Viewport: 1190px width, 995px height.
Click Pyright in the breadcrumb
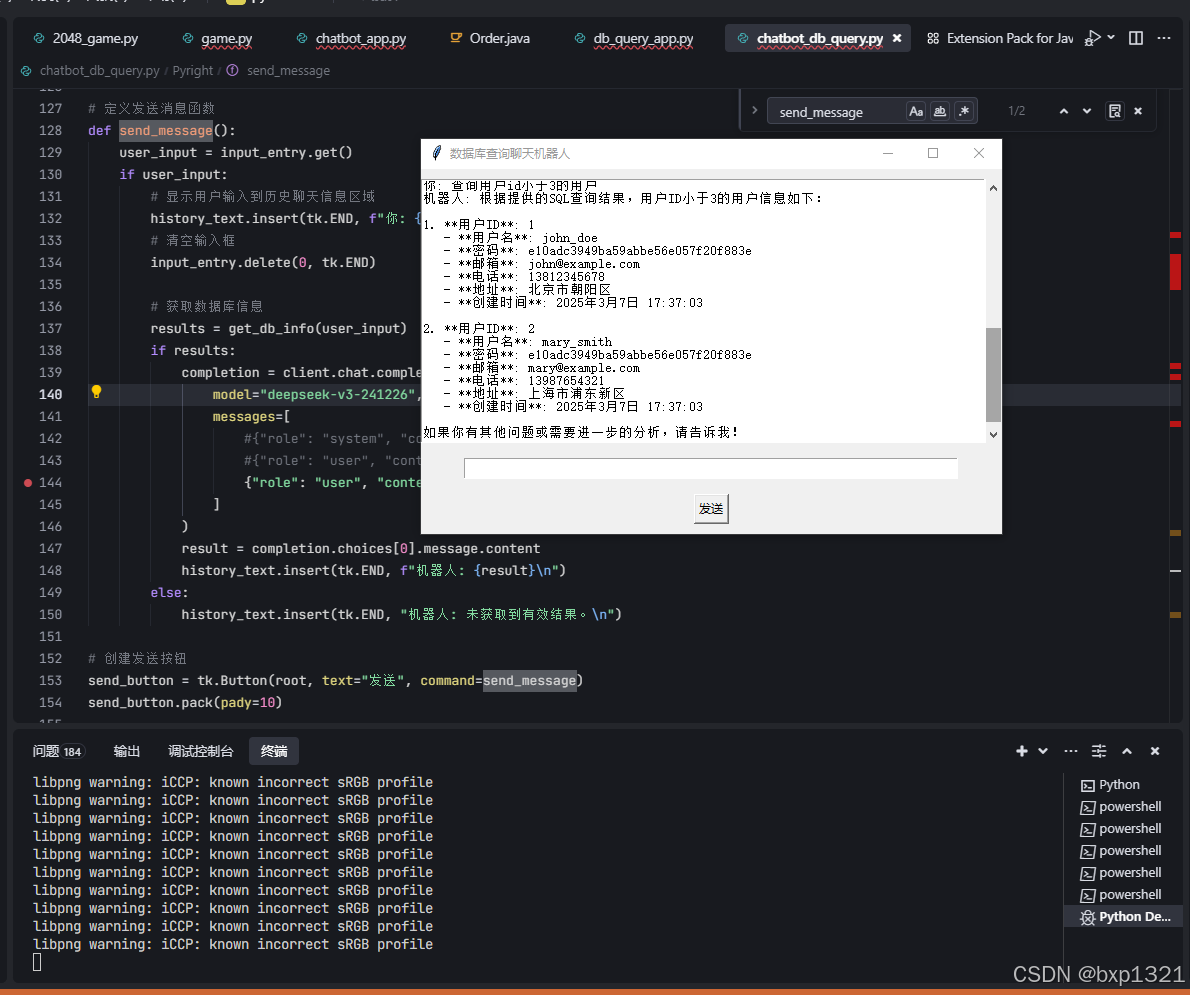point(193,71)
